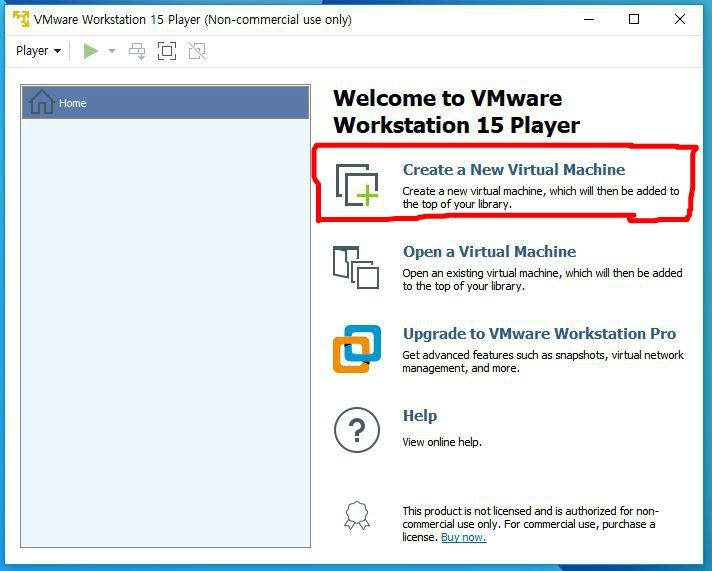Expand the power options arrow beside play

point(112,51)
